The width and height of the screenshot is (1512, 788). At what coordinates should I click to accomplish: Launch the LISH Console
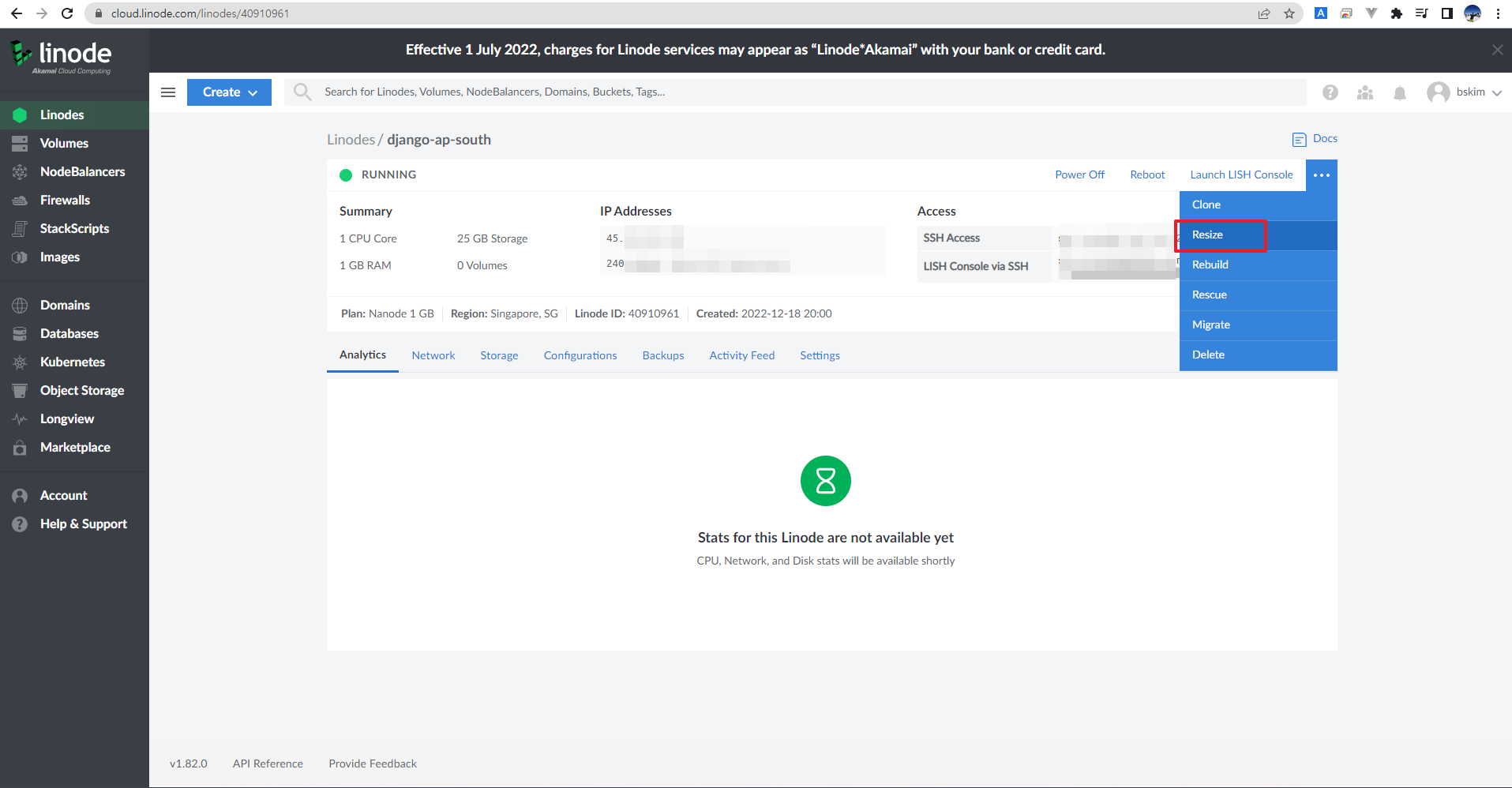[1241, 175]
